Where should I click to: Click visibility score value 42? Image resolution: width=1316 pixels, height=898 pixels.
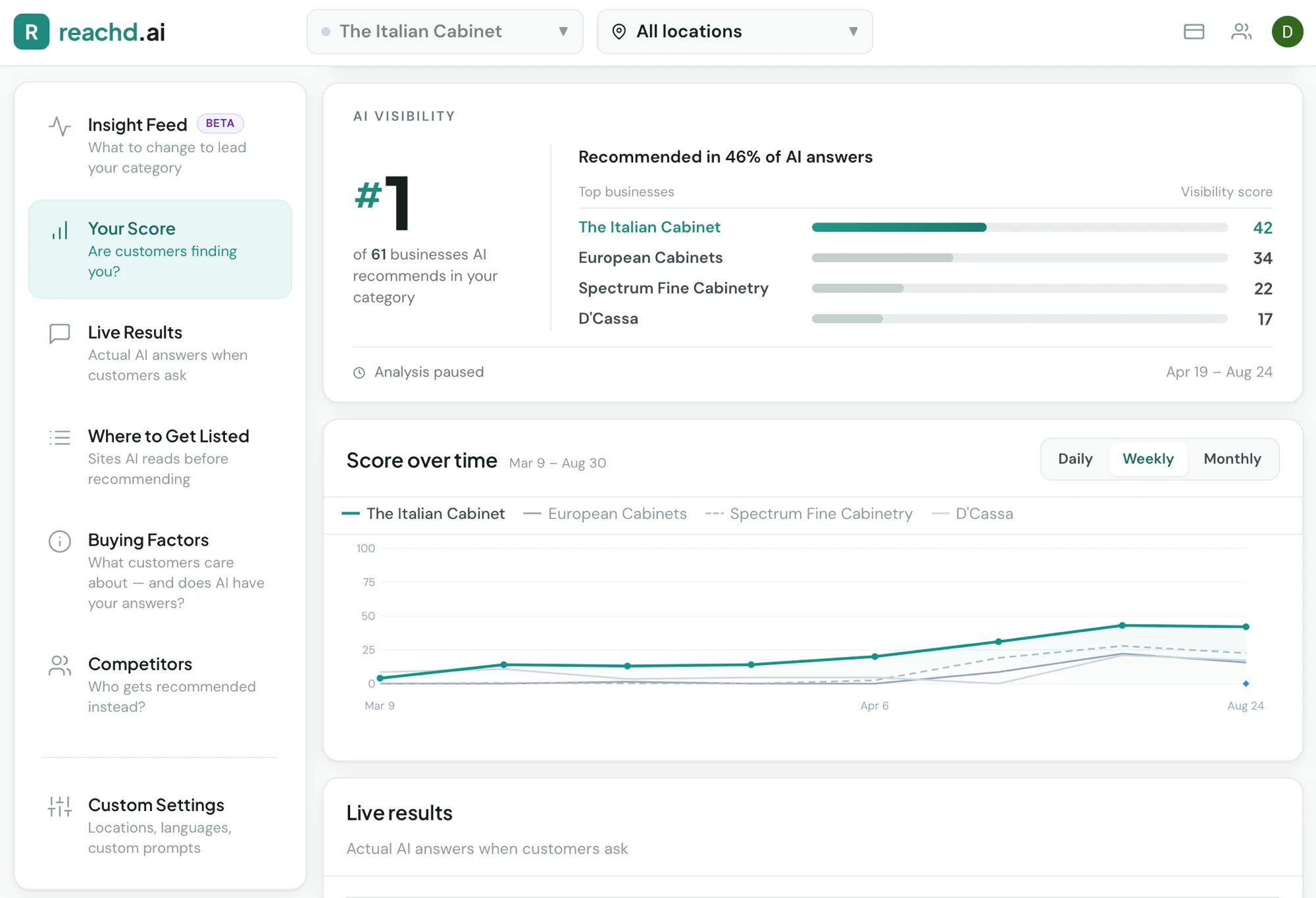click(1263, 228)
